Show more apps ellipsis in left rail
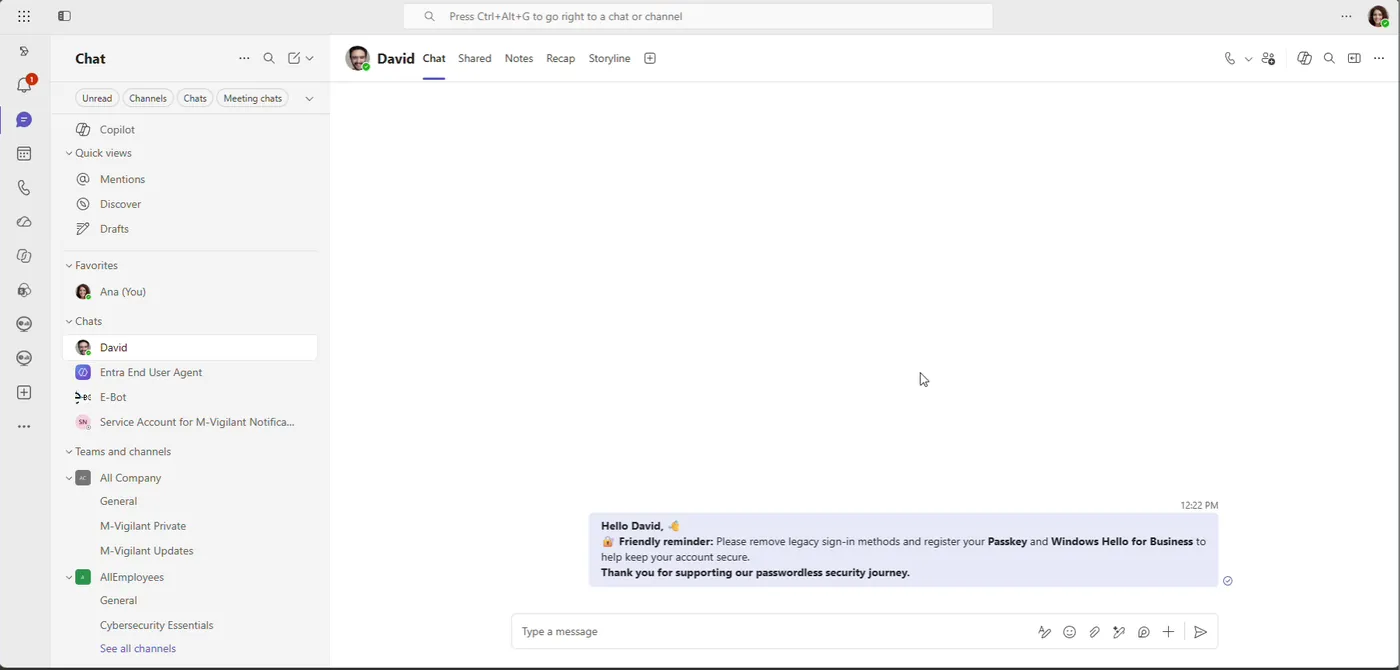The height and width of the screenshot is (670, 1400). tap(24, 427)
